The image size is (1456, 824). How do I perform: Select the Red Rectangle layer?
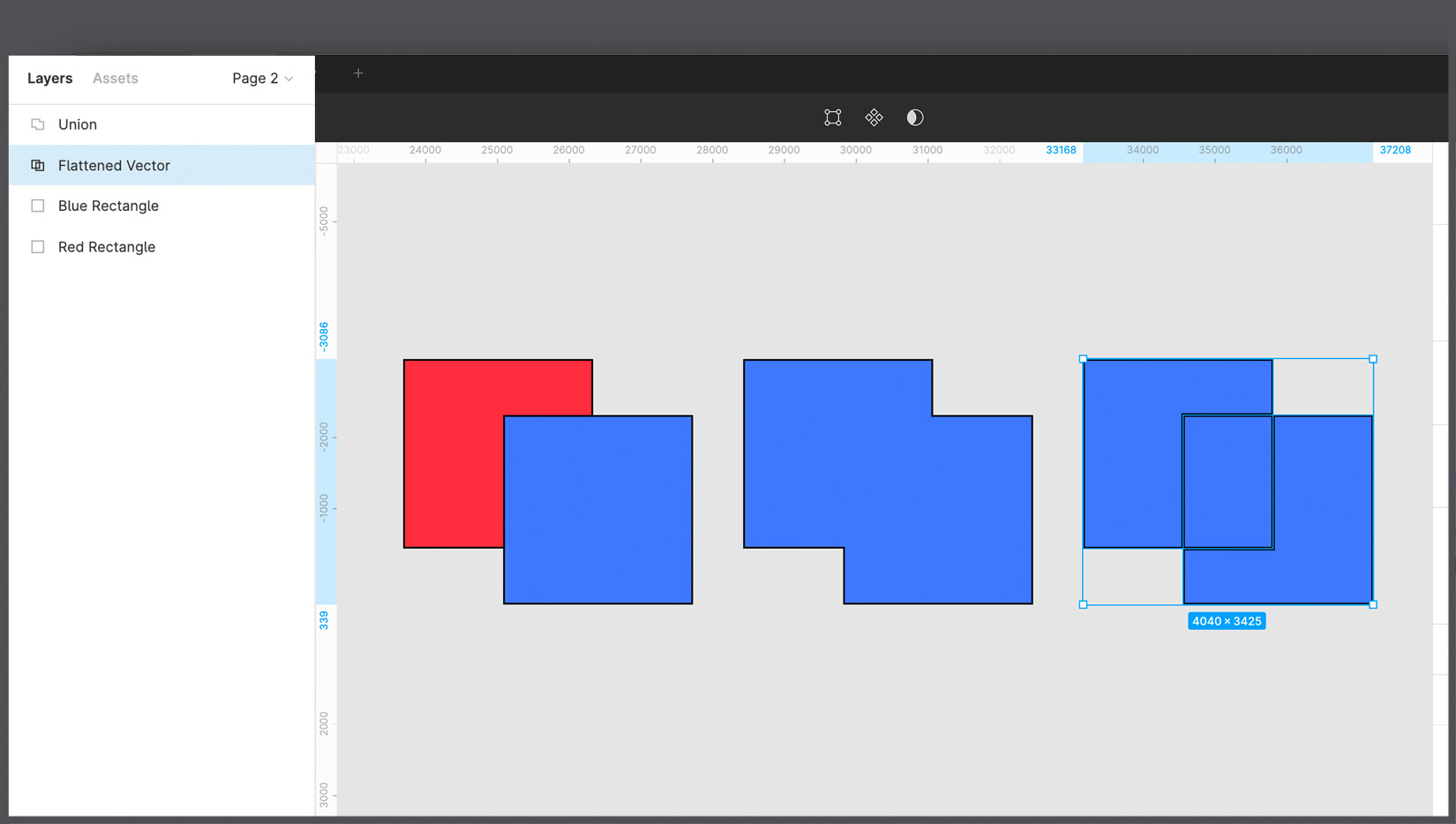132,246
